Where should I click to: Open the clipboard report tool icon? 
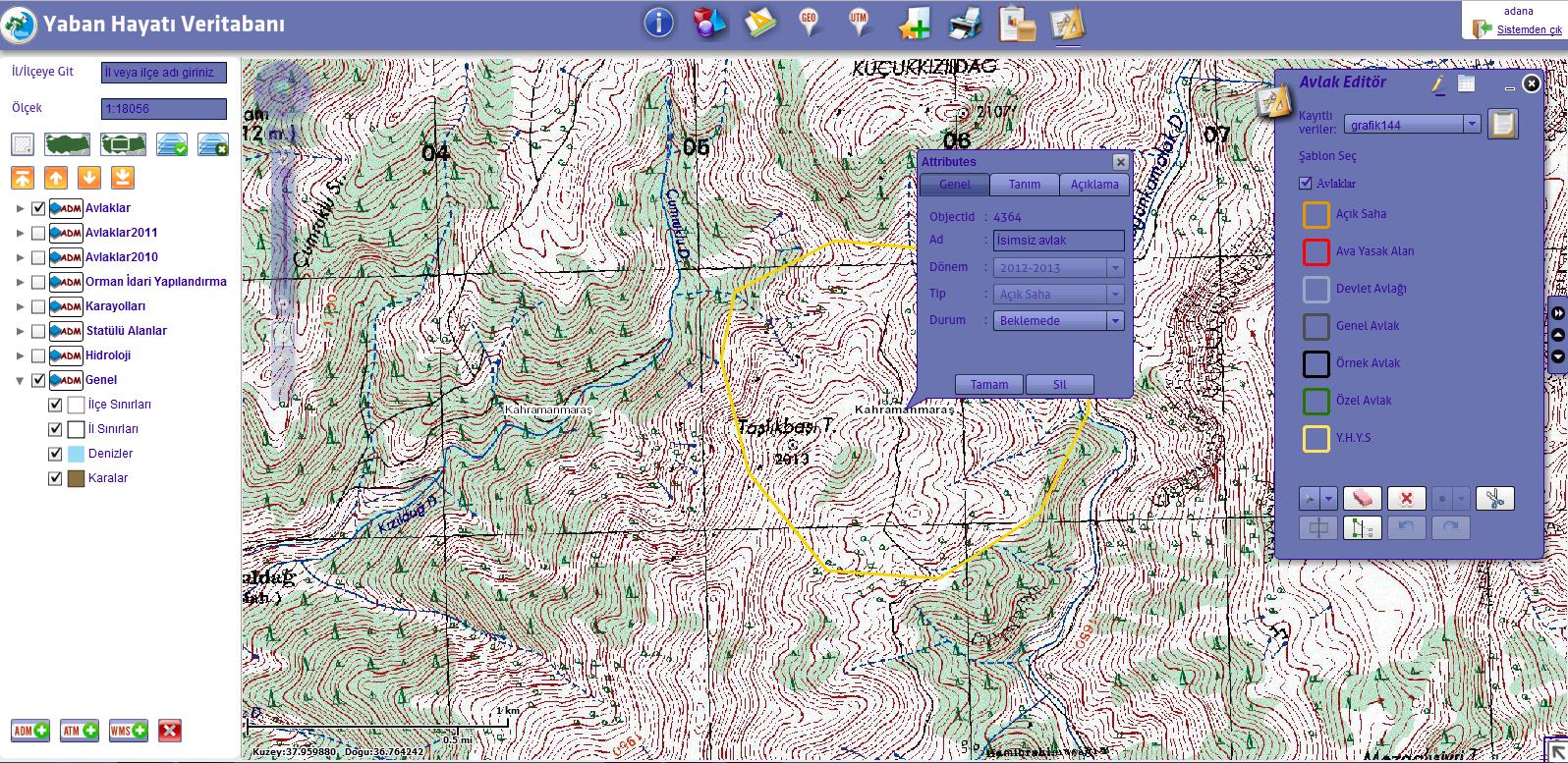[x=1017, y=23]
